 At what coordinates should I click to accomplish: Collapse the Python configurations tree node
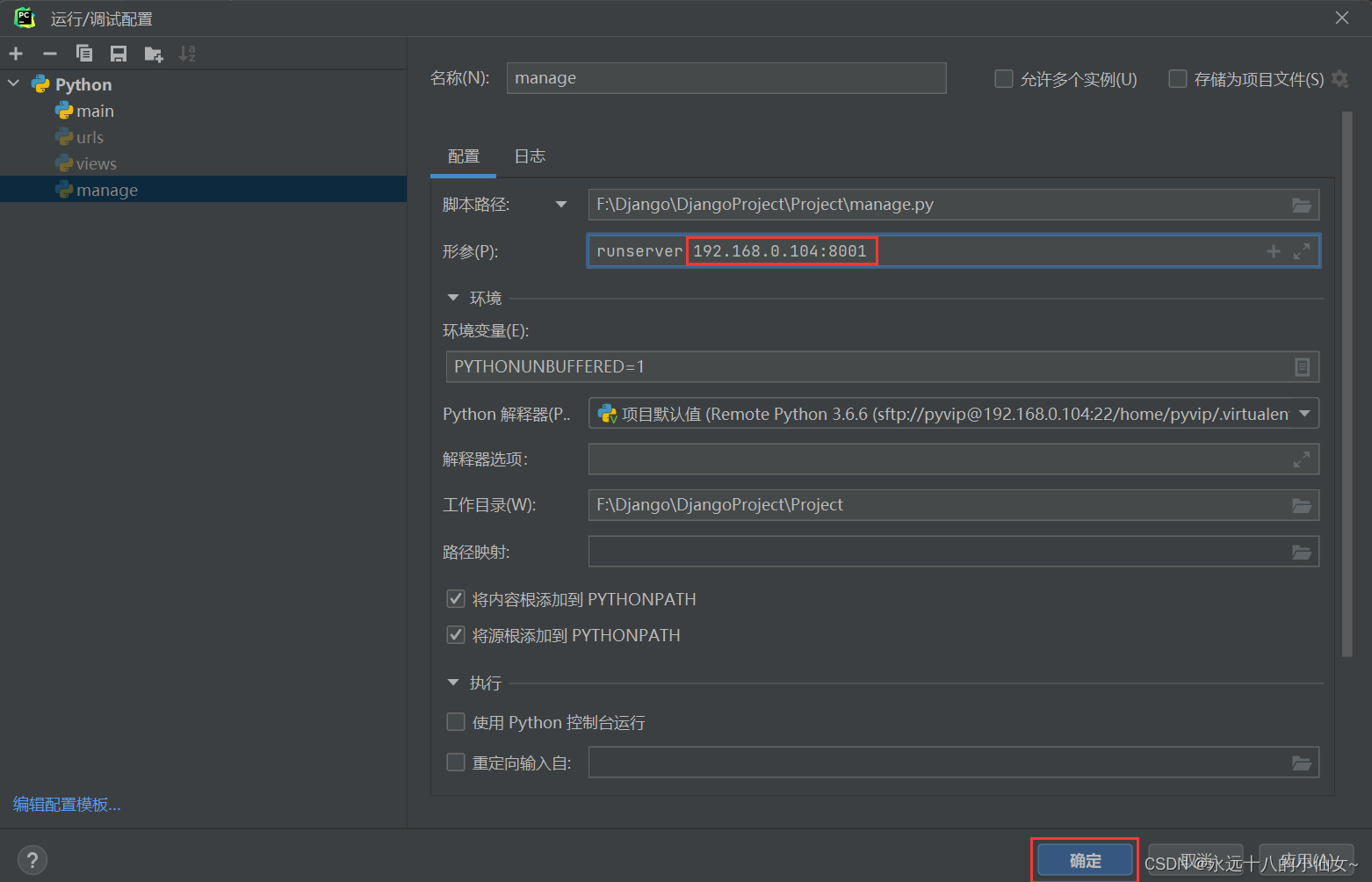pyautogui.click(x=14, y=84)
